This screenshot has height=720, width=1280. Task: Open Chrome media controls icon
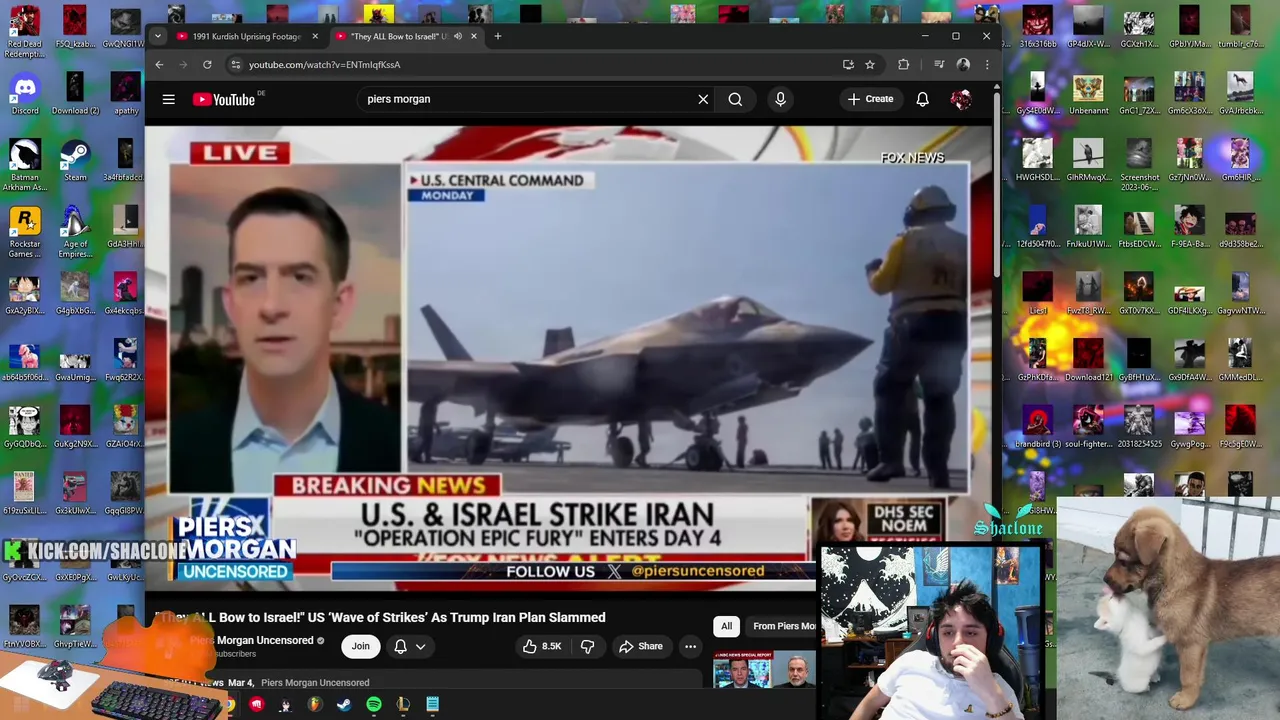coord(938,64)
